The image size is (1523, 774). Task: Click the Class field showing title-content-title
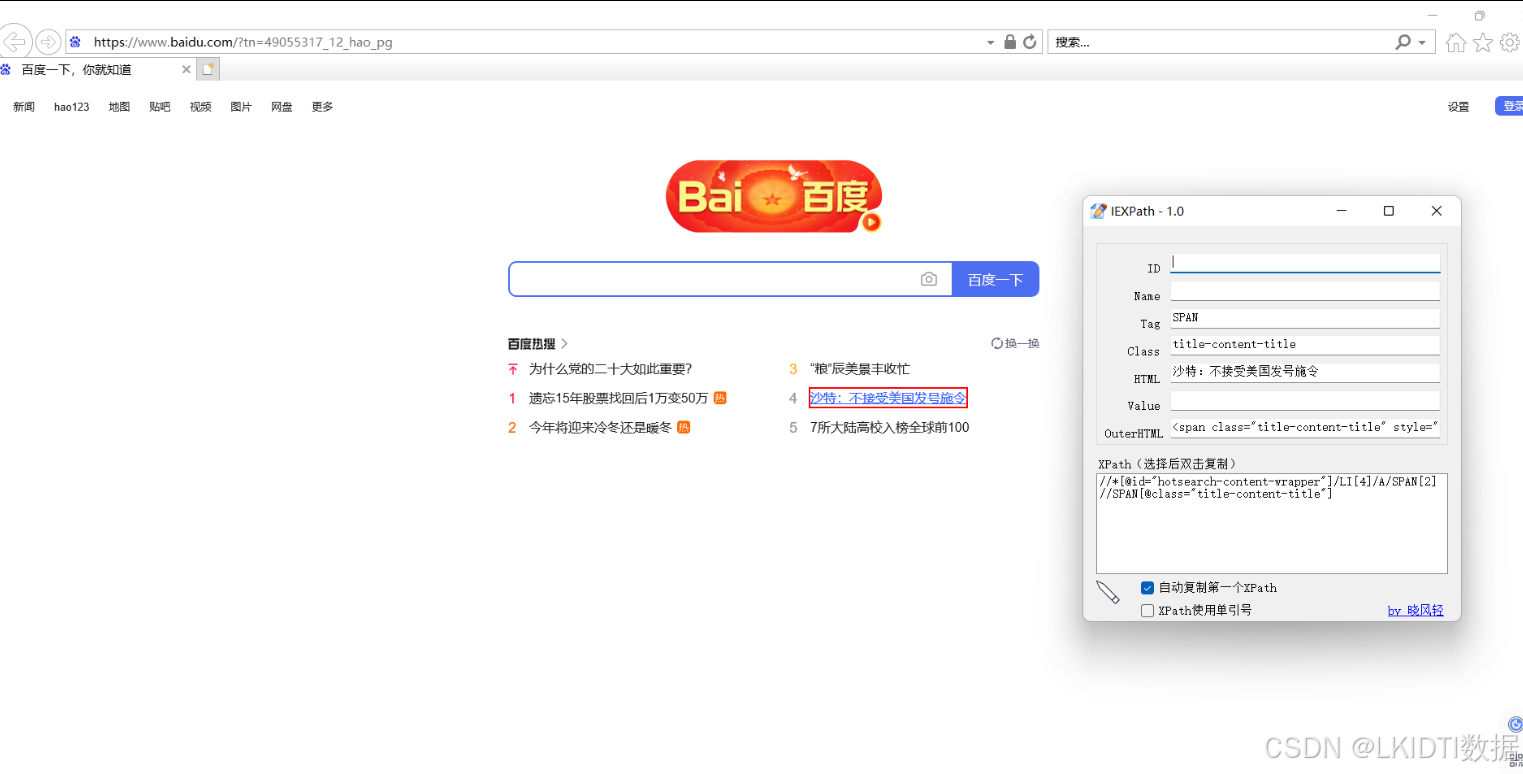pos(1305,345)
